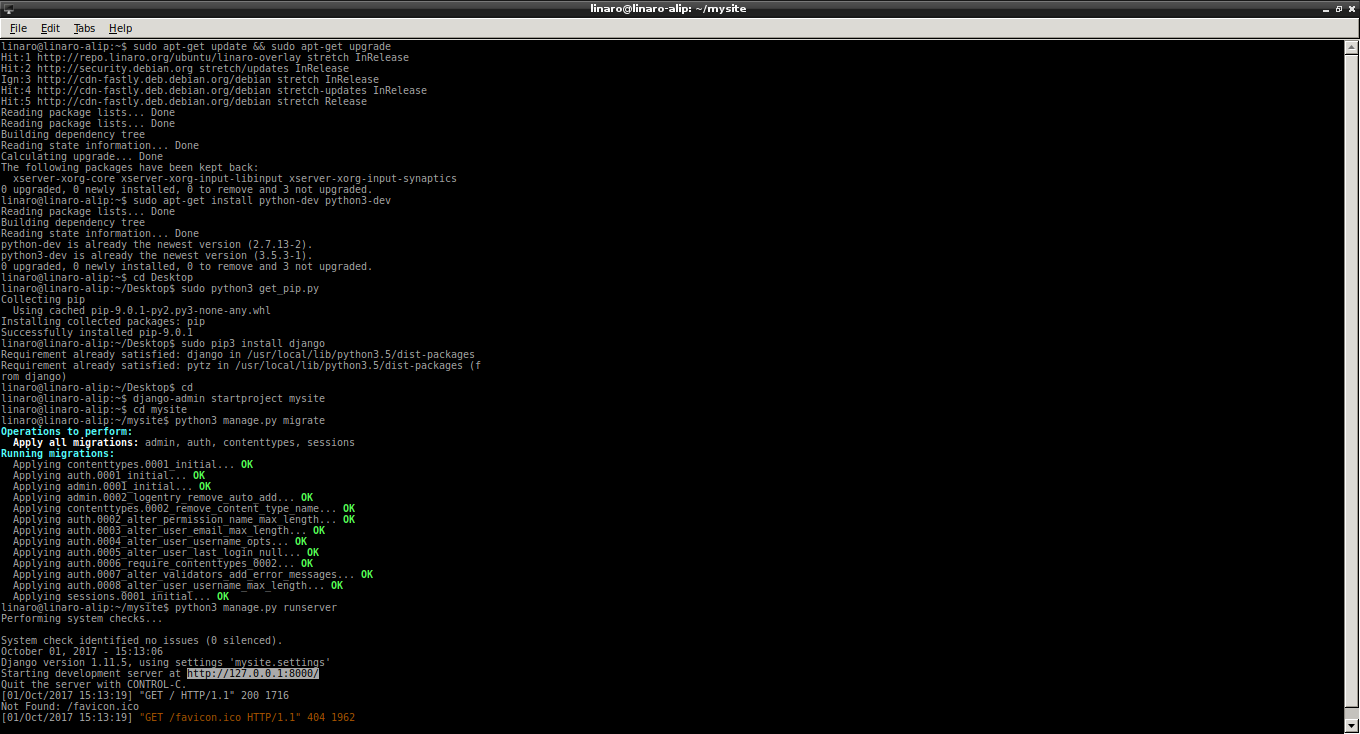This screenshot has width=1360, height=734.
Task: Click the scrollbar down arrow
Action: [x=1351, y=726]
